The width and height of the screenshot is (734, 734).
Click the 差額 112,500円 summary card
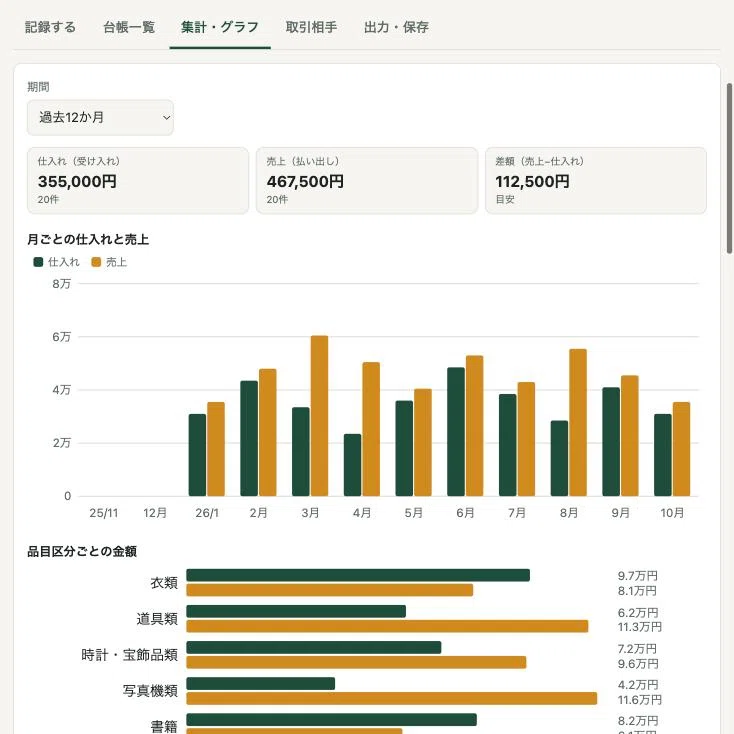(596, 180)
